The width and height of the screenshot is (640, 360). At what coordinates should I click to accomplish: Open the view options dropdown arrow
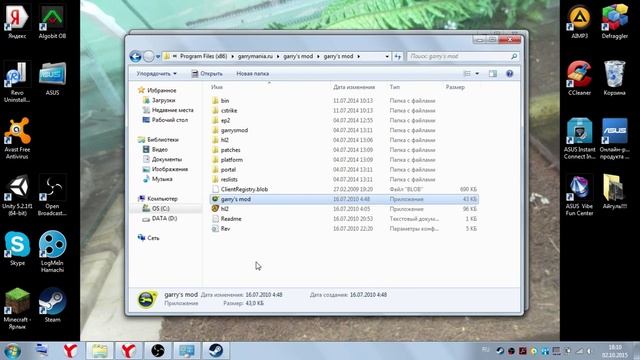point(477,73)
